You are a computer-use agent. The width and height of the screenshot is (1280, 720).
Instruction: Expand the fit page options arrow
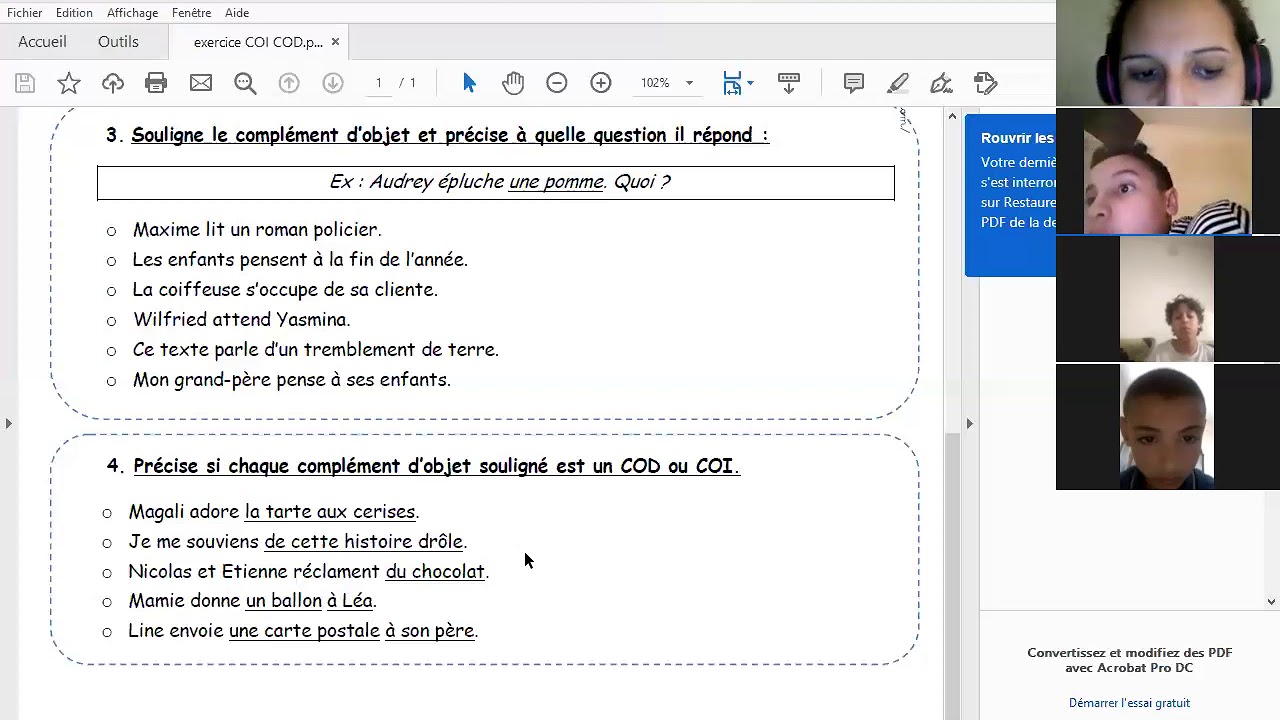click(x=750, y=83)
